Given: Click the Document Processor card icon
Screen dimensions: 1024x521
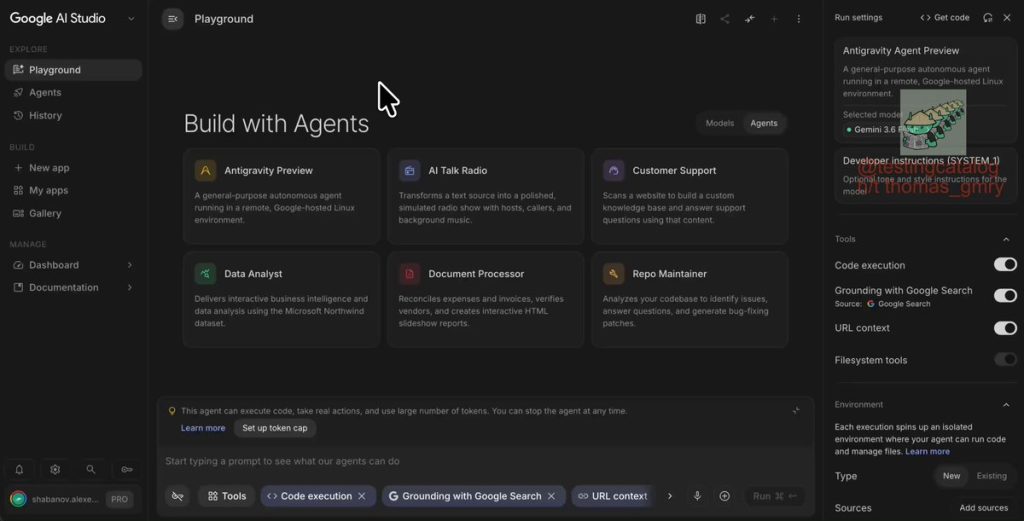Looking at the screenshot, I should (x=409, y=274).
